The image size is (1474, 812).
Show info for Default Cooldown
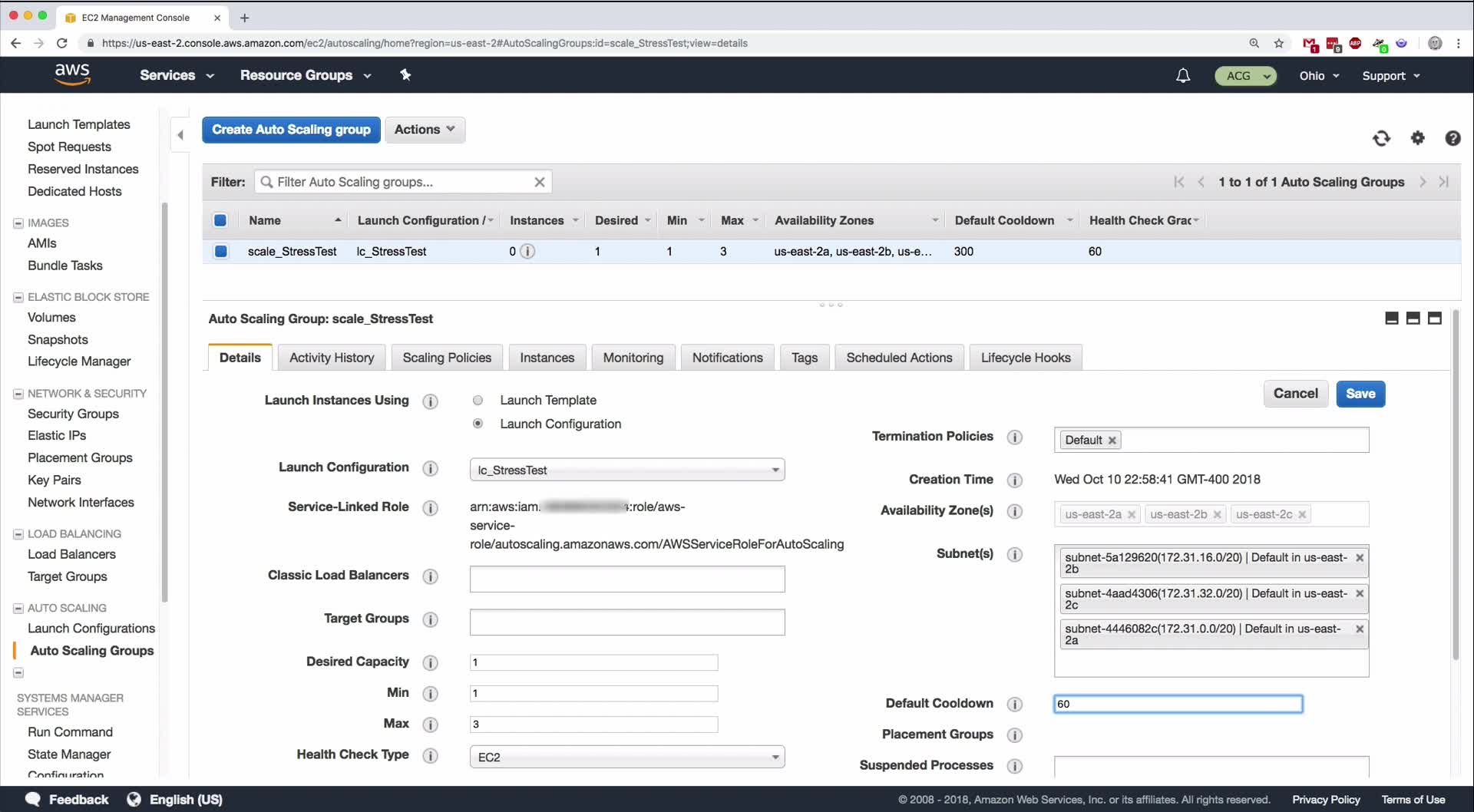1015,705
